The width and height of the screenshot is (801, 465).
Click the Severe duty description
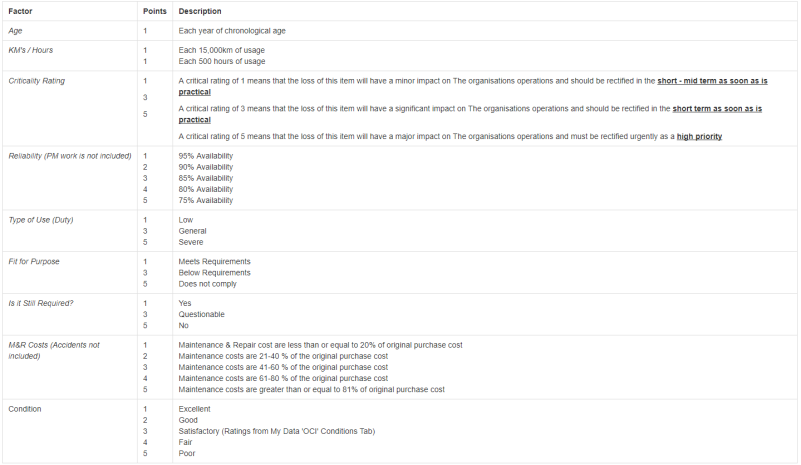coord(191,242)
